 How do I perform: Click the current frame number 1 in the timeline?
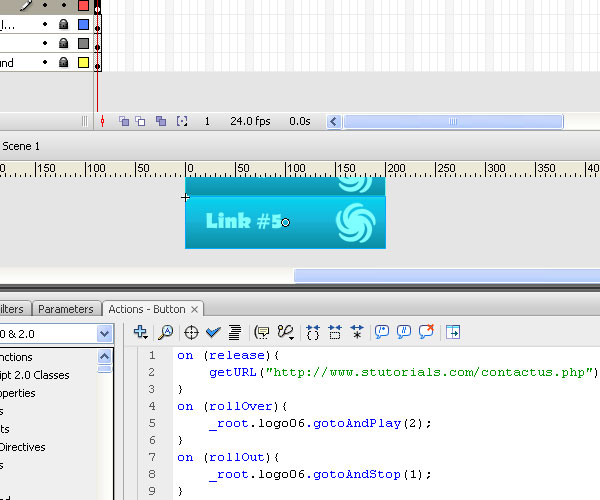[207, 121]
